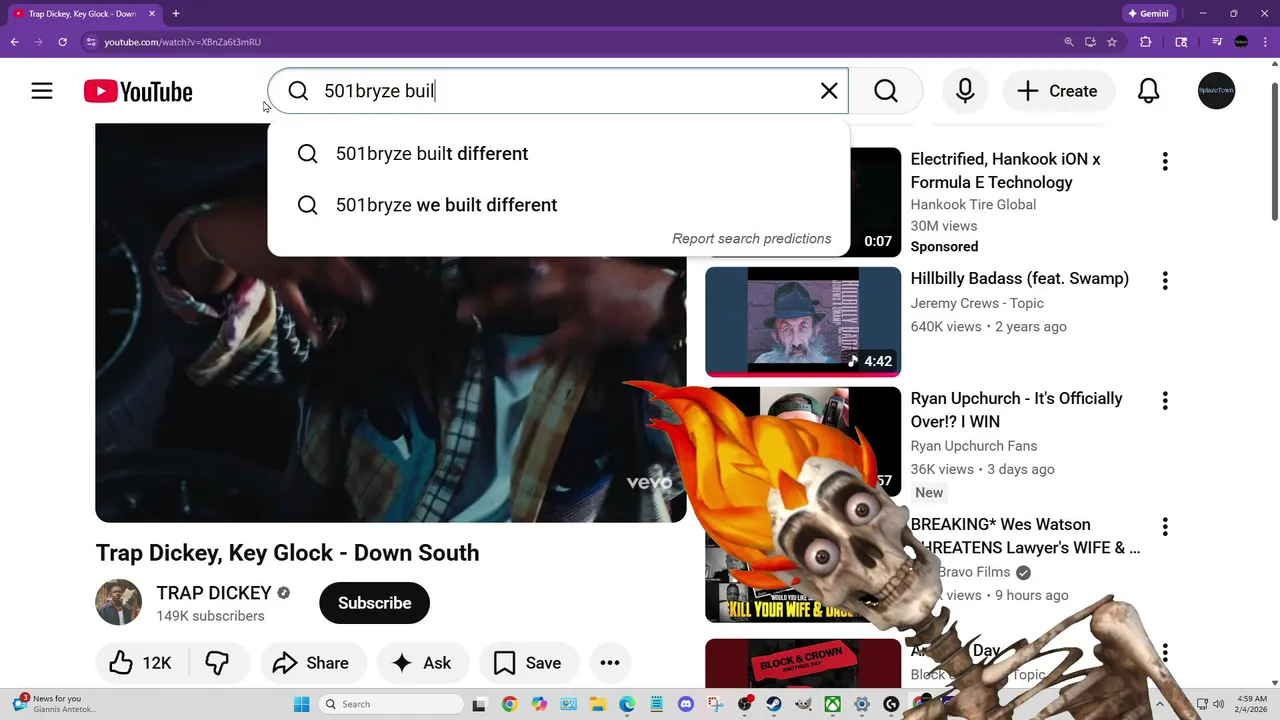Open Windows Start menu
Screen dimensions: 1280x720
pyautogui.click(x=301, y=704)
